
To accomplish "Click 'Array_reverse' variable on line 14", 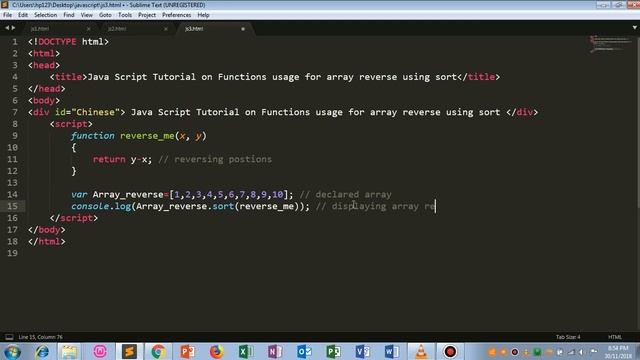I will tap(128, 195).
